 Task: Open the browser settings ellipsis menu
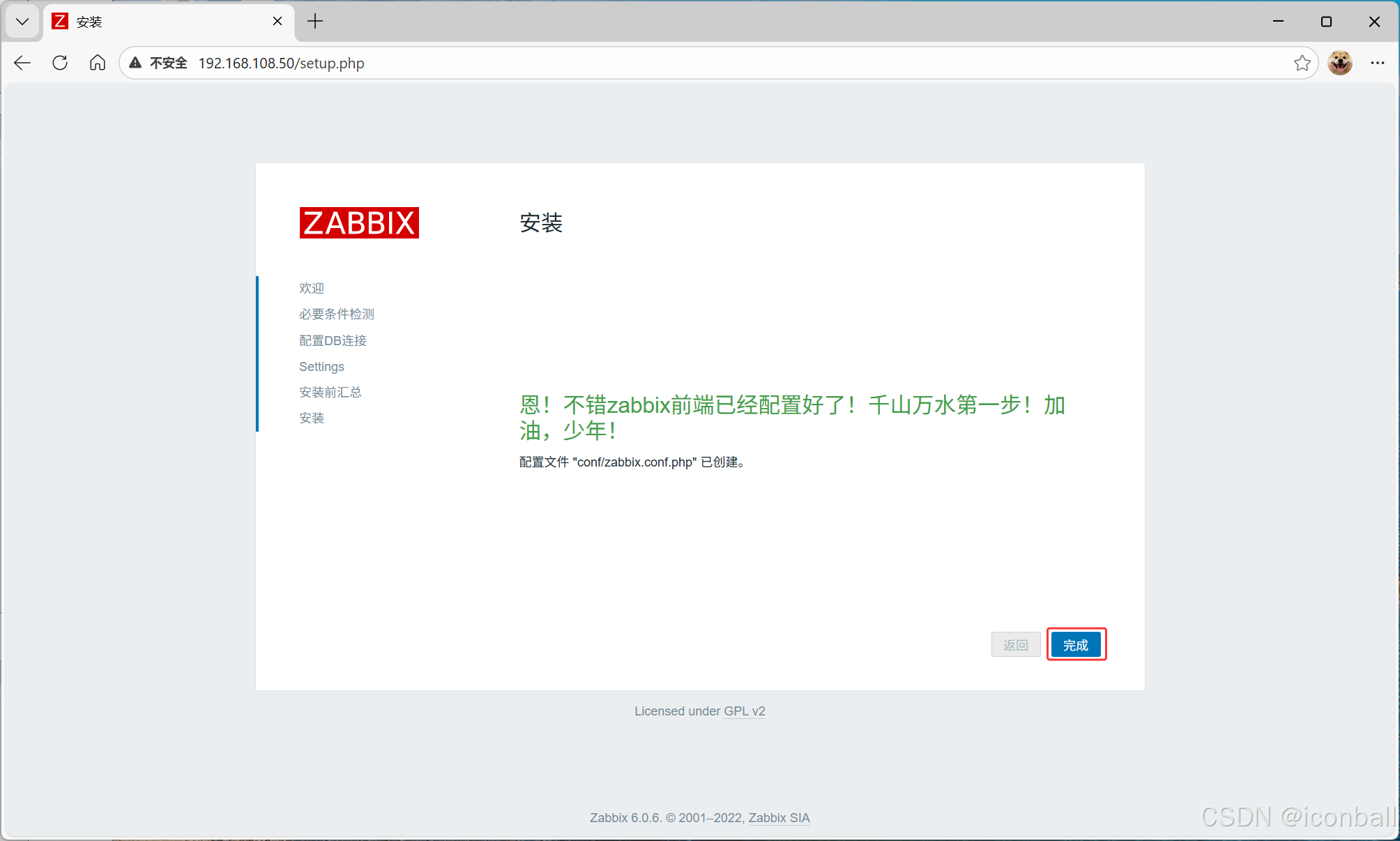1377,63
